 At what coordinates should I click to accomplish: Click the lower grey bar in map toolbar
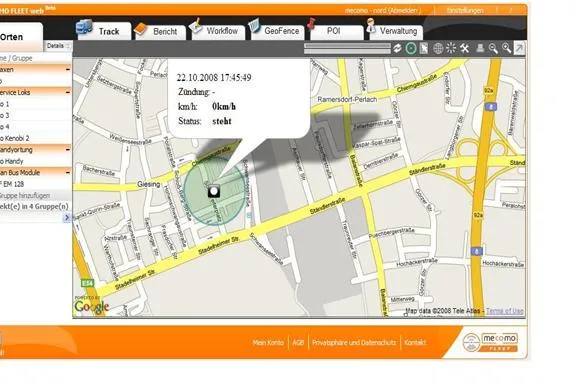pos(347,51)
